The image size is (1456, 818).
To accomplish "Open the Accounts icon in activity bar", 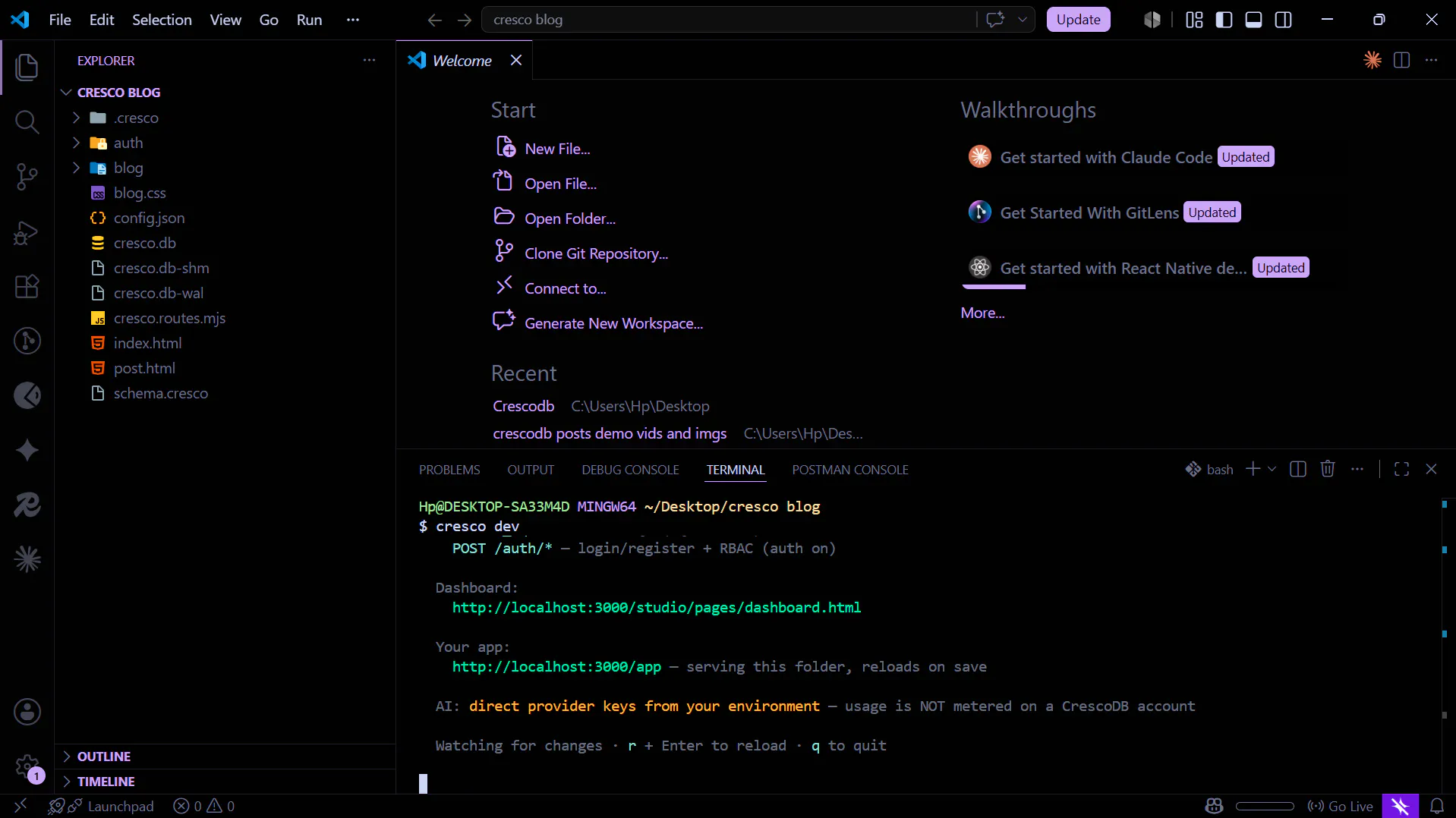I will point(27,712).
